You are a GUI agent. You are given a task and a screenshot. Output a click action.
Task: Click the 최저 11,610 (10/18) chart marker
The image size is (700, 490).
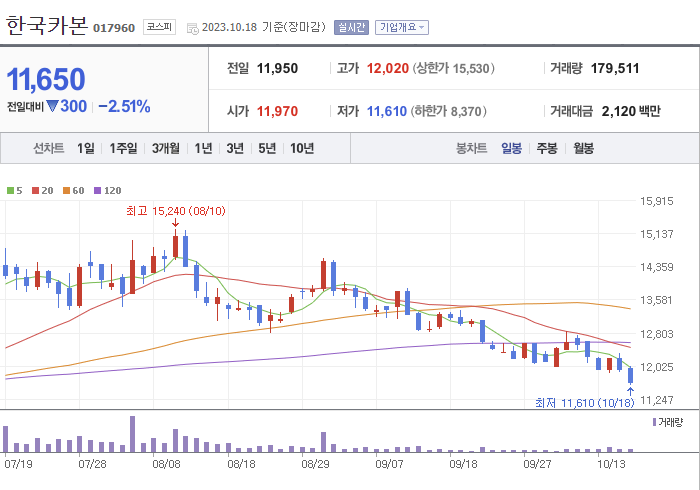coord(585,403)
